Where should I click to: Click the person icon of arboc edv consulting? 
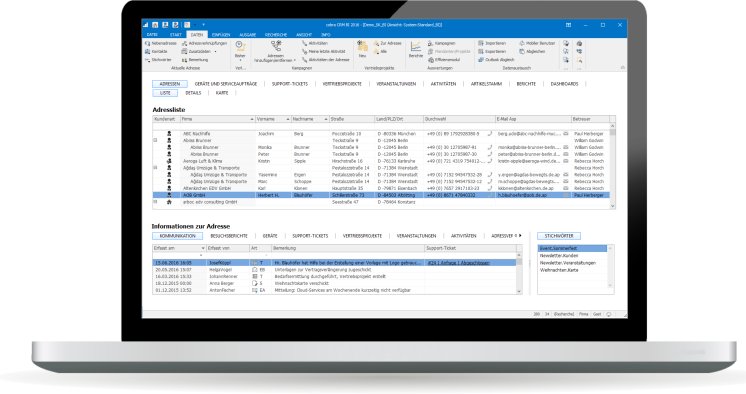point(169,202)
